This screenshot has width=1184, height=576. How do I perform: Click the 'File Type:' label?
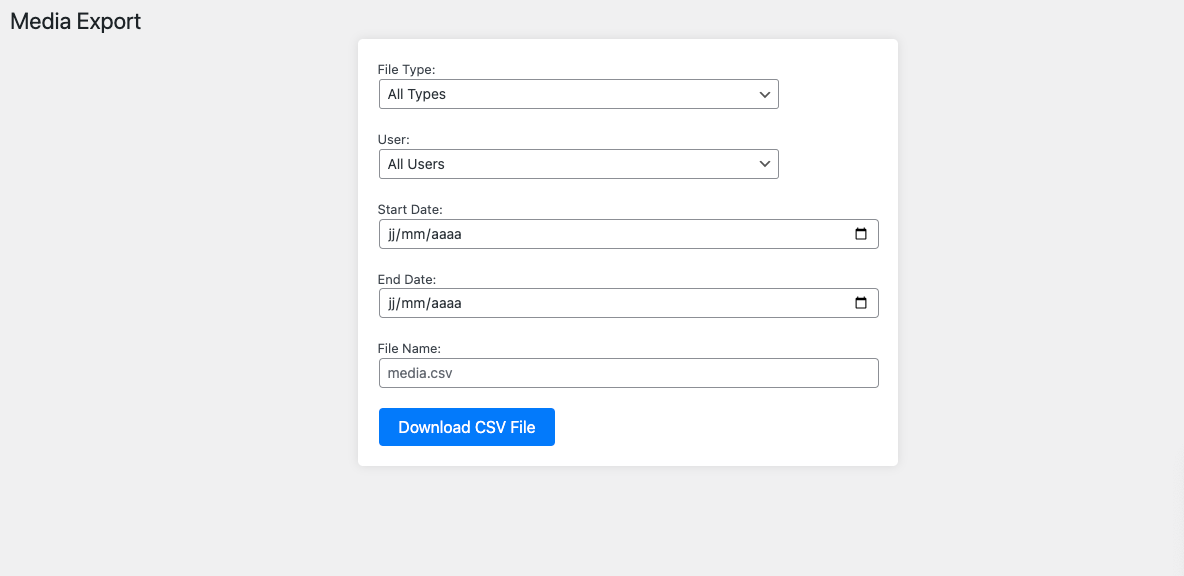[406, 70]
